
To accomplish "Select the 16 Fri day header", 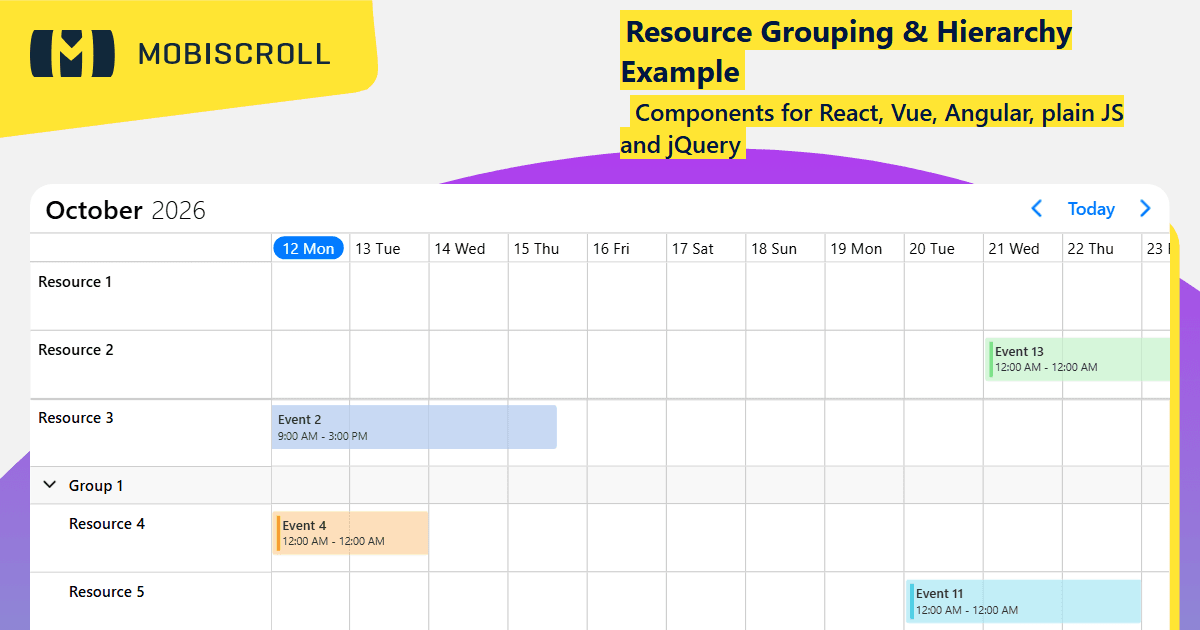I will tap(611, 249).
